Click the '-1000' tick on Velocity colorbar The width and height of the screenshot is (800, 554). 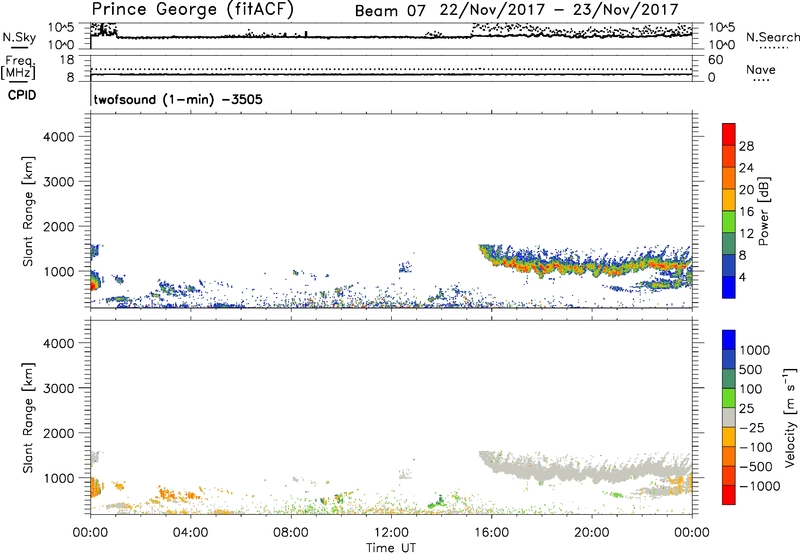pyautogui.click(x=760, y=486)
